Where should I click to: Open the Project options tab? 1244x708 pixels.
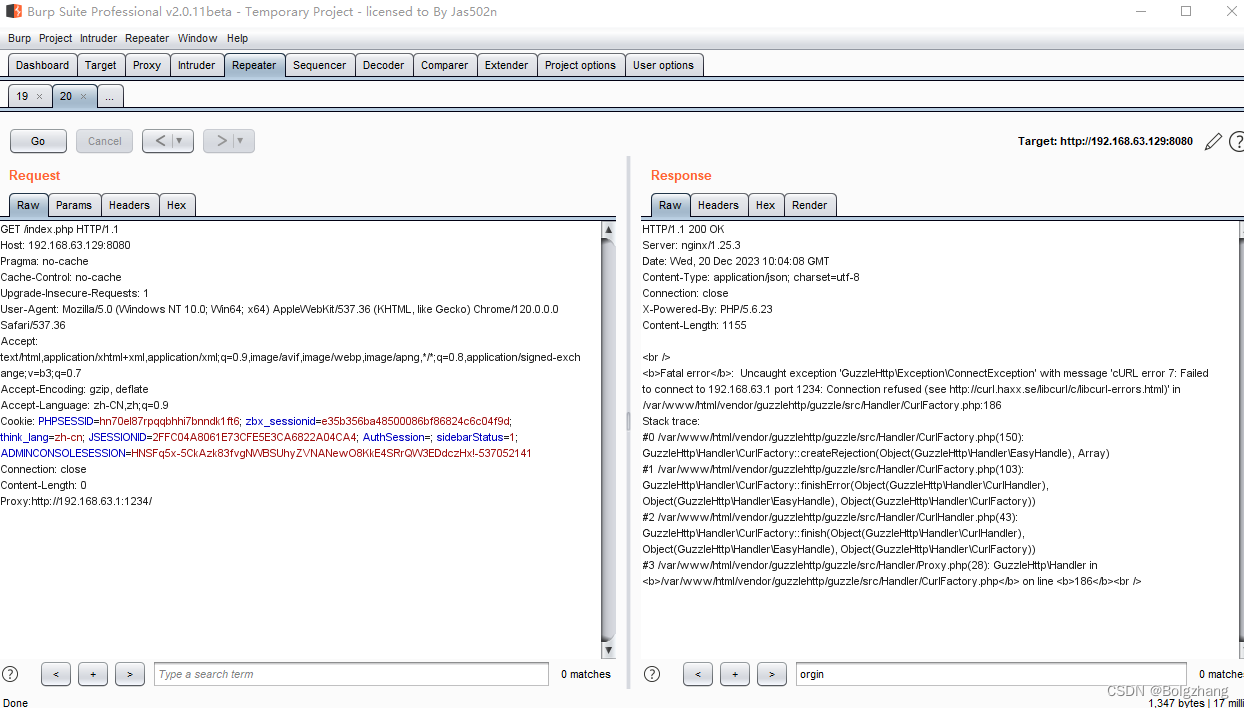580,65
